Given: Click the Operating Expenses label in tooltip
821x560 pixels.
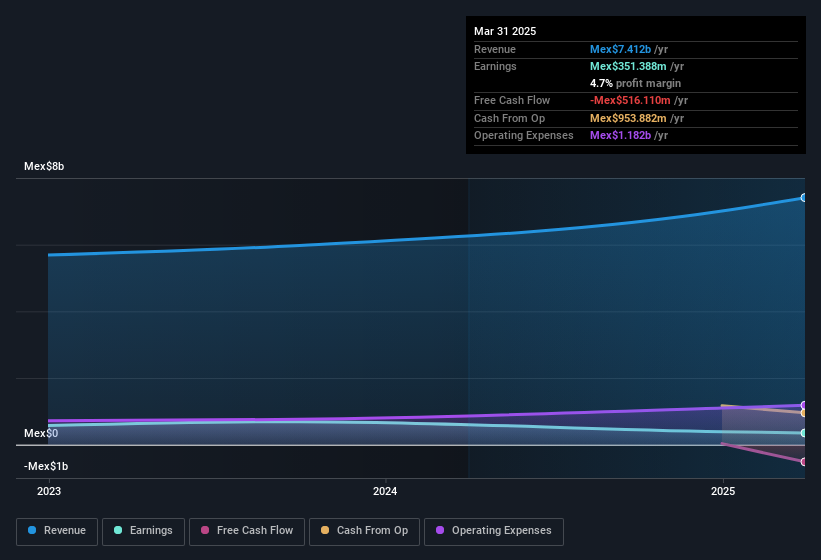Looking at the screenshot, I should [x=524, y=136].
